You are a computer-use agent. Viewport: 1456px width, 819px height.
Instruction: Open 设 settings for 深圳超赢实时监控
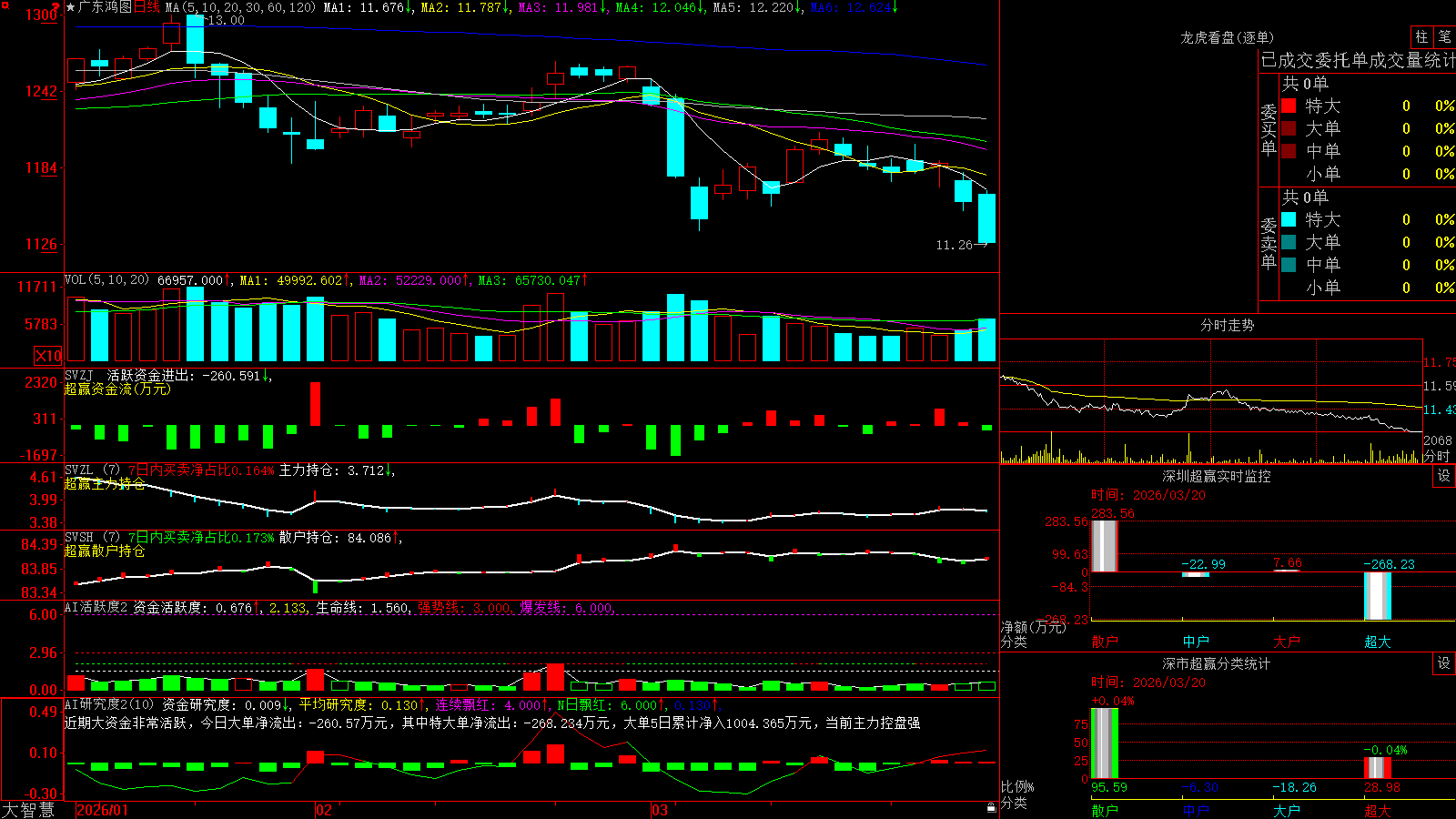click(x=1444, y=476)
